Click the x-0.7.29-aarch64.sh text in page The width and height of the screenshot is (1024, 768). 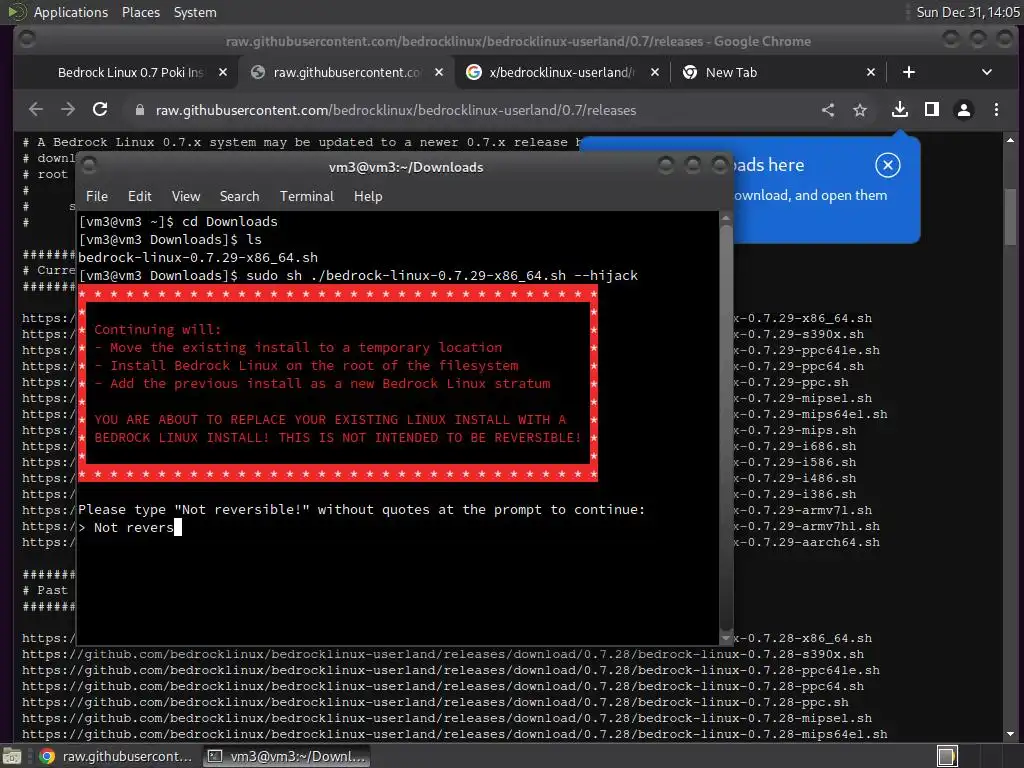(x=807, y=542)
